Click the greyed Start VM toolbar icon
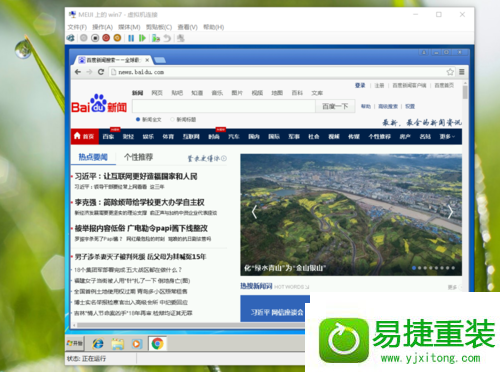Viewport: 500px width, 372px height. pos(84,38)
